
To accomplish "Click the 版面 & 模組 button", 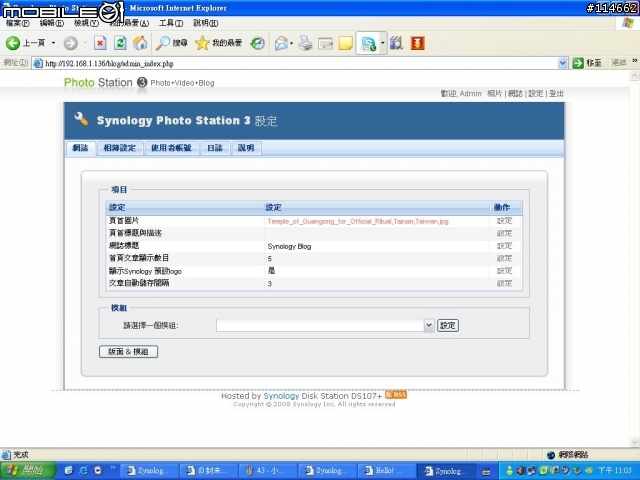I will (x=128, y=351).
